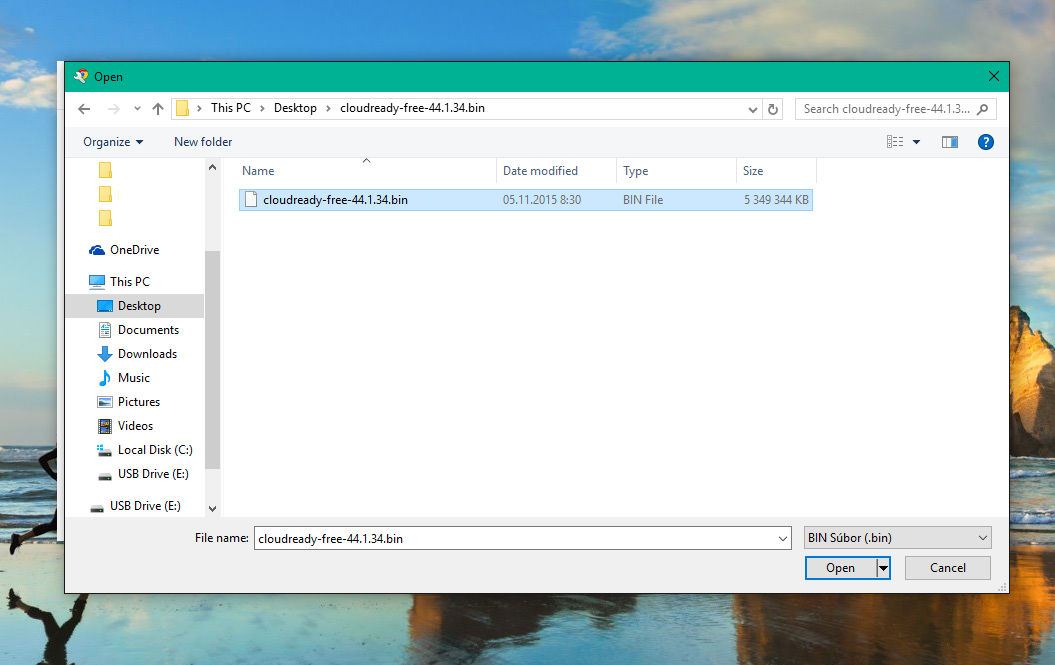Open the Documents folder in the sidebar
The width and height of the screenshot is (1055, 665).
[x=148, y=330]
